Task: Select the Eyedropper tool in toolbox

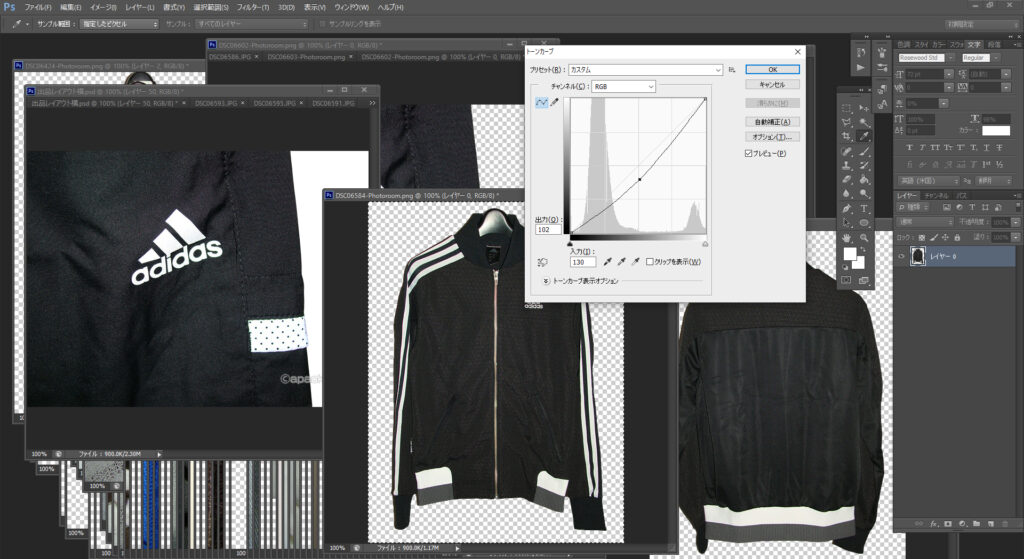Action: pos(865,136)
